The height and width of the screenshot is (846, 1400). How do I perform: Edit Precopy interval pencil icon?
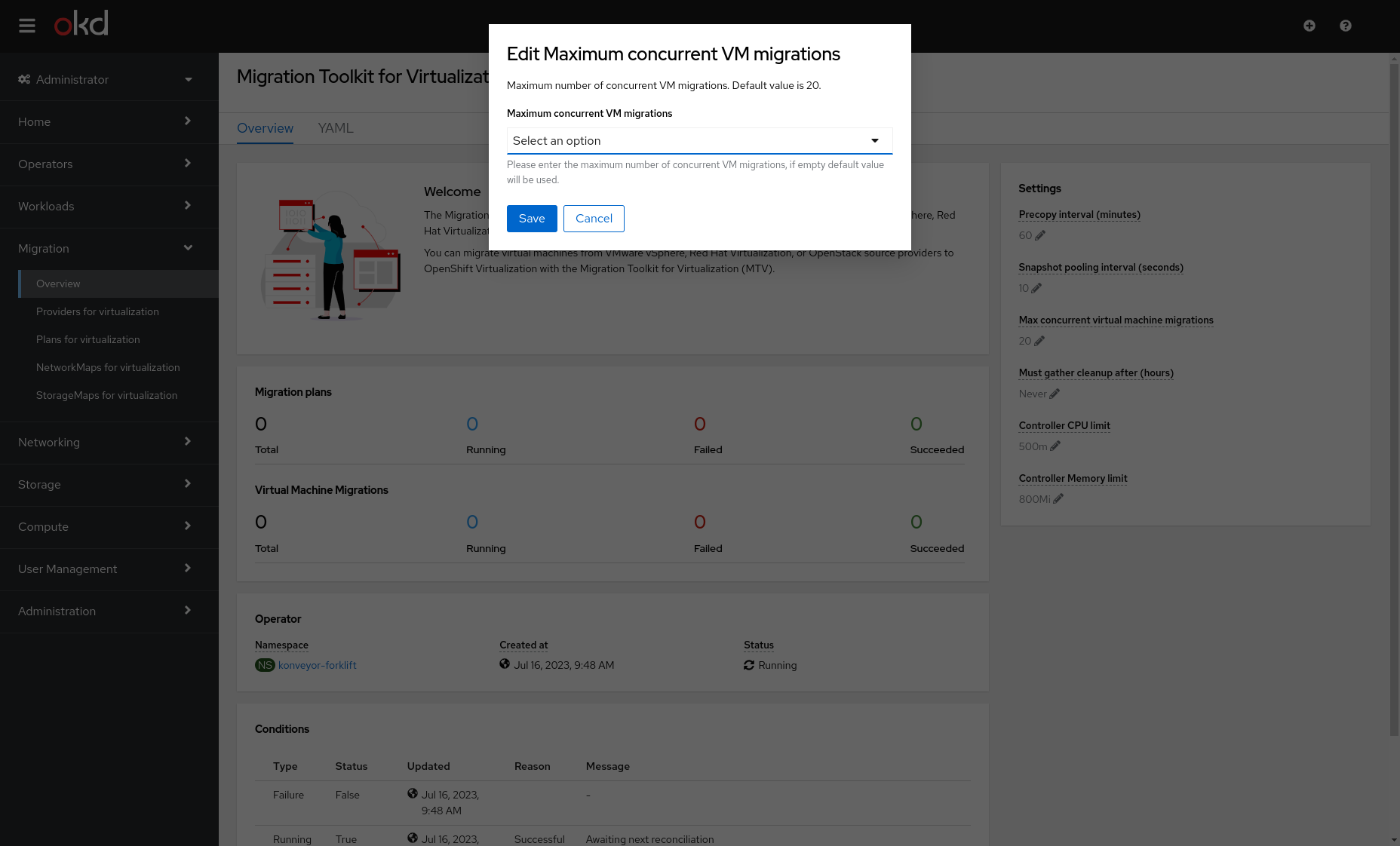pos(1040,235)
